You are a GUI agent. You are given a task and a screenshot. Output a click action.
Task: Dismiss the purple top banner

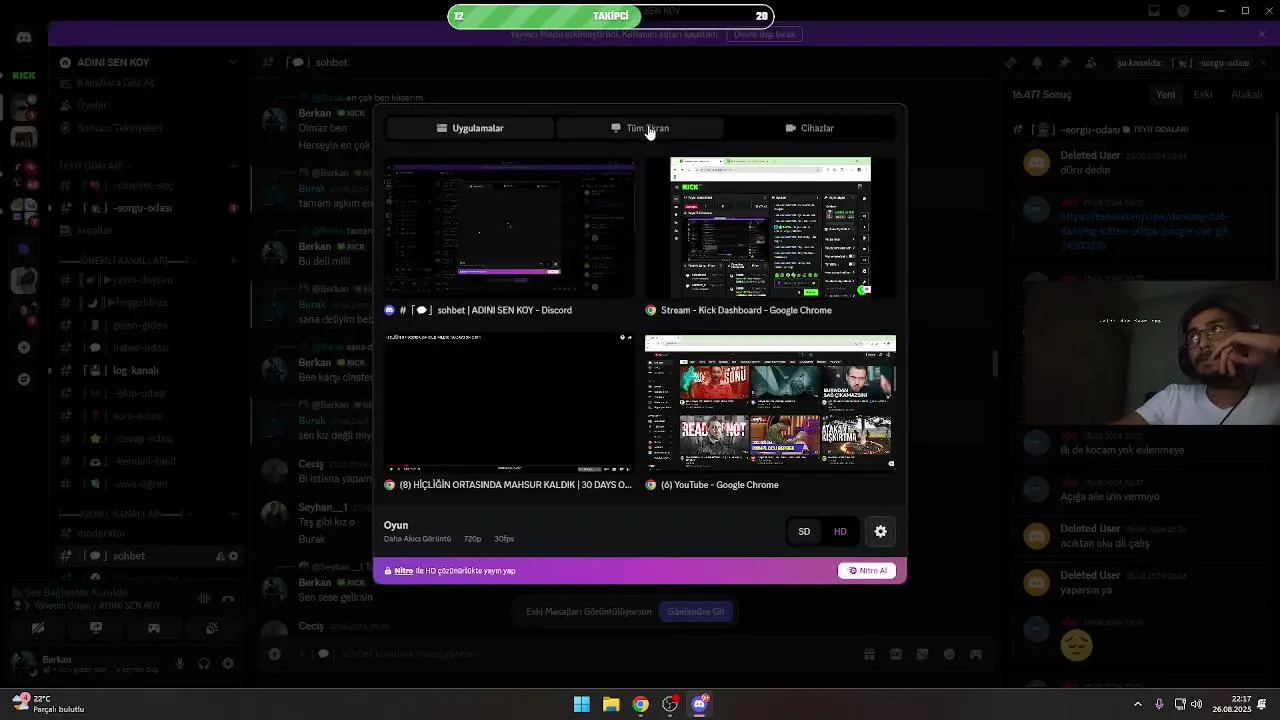1262,34
